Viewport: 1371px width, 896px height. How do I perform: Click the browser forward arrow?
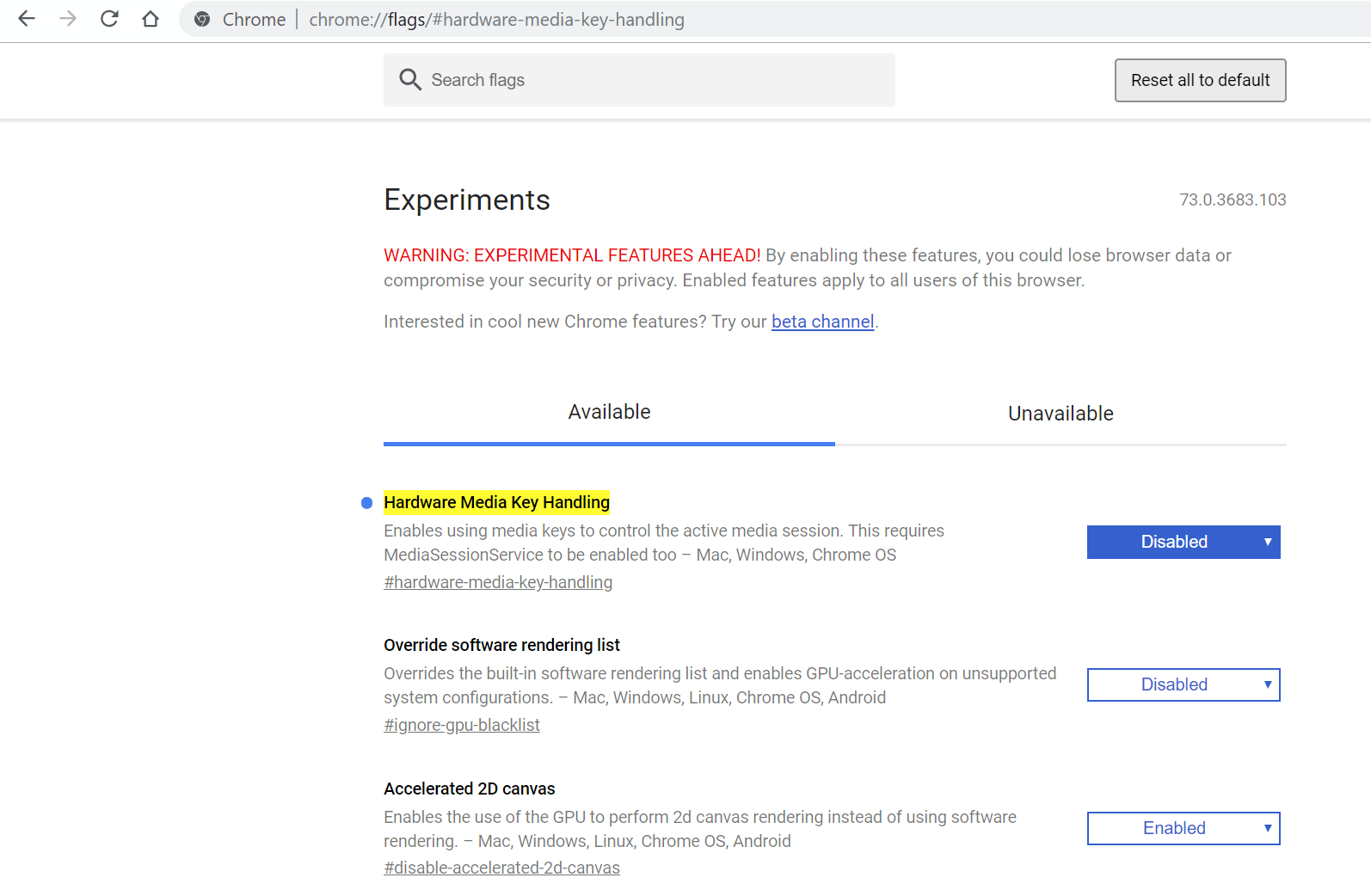(x=68, y=19)
